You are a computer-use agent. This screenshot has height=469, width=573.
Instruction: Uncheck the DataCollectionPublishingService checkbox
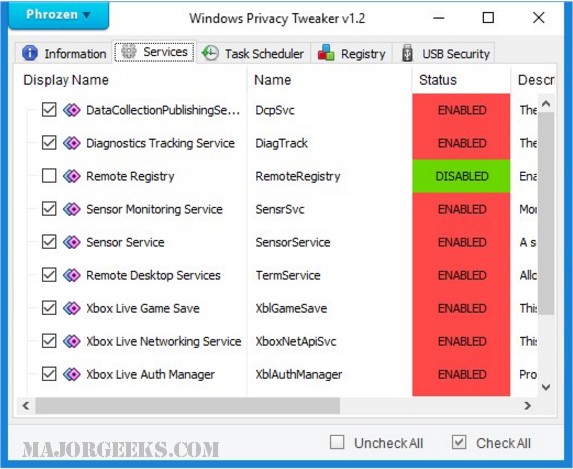49,110
